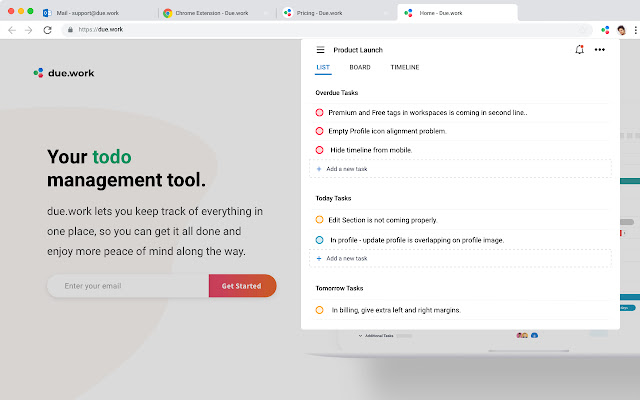
Task: Open the three-dot more options menu
Action: tap(600, 50)
